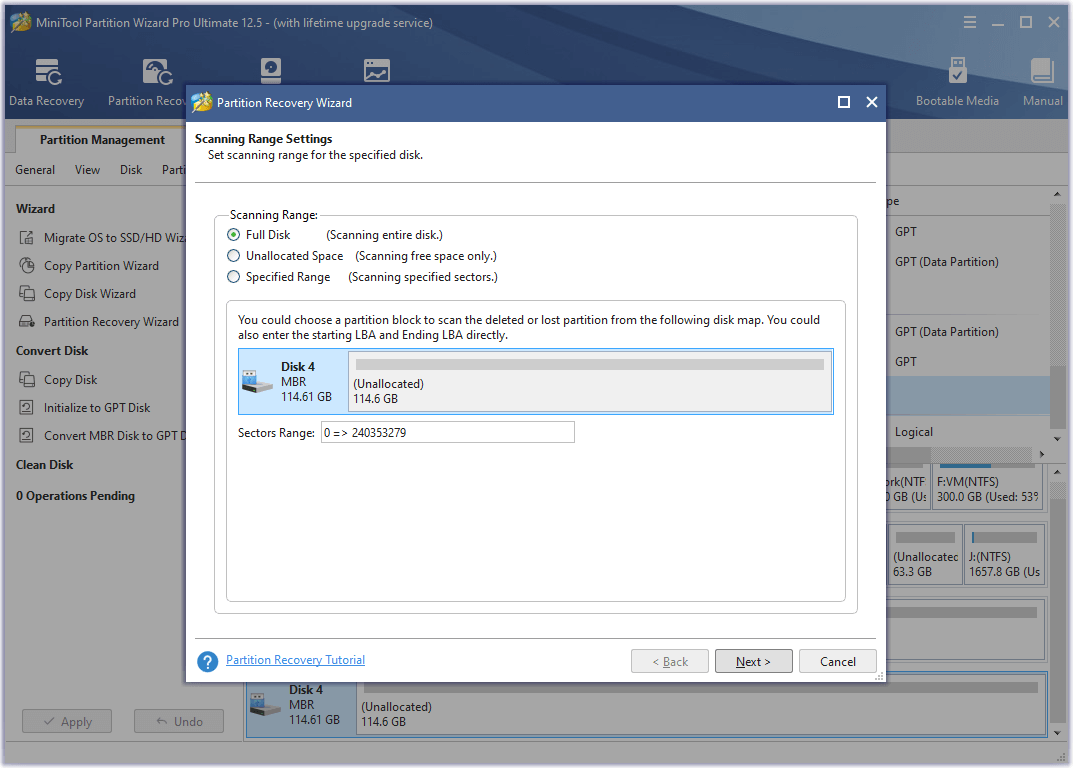
Task: Click the Undo button
Action: click(x=179, y=721)
